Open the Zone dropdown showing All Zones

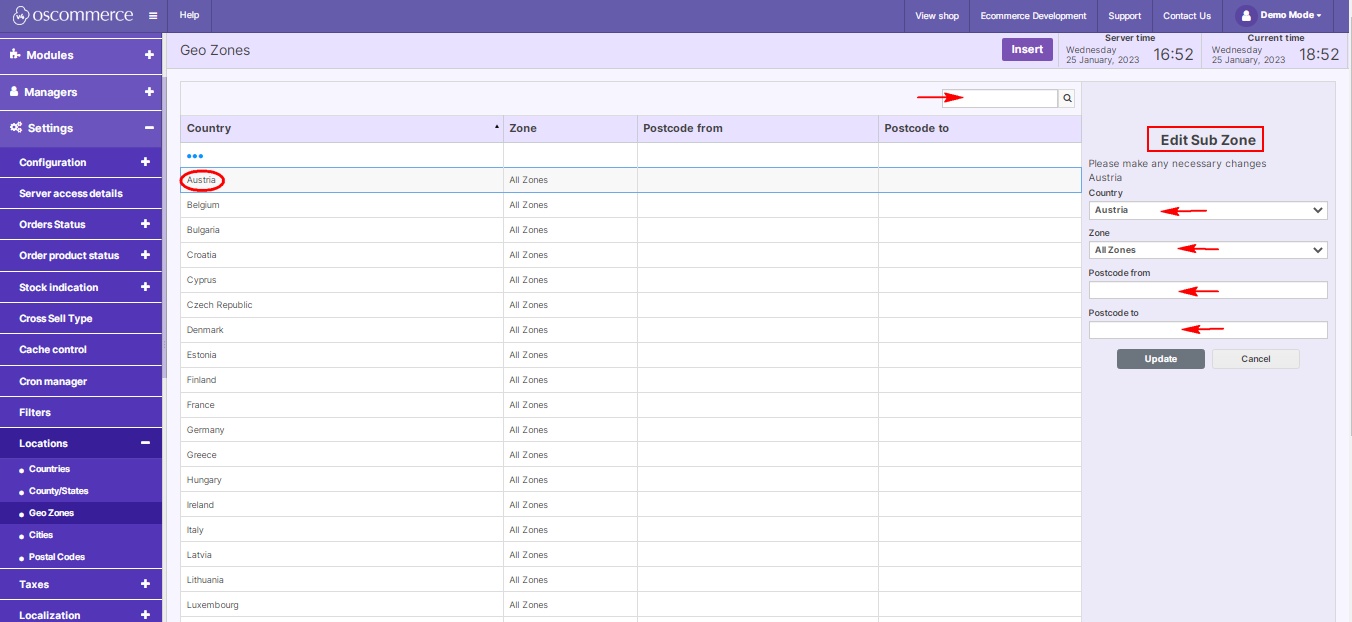(x=1207, y=250)
